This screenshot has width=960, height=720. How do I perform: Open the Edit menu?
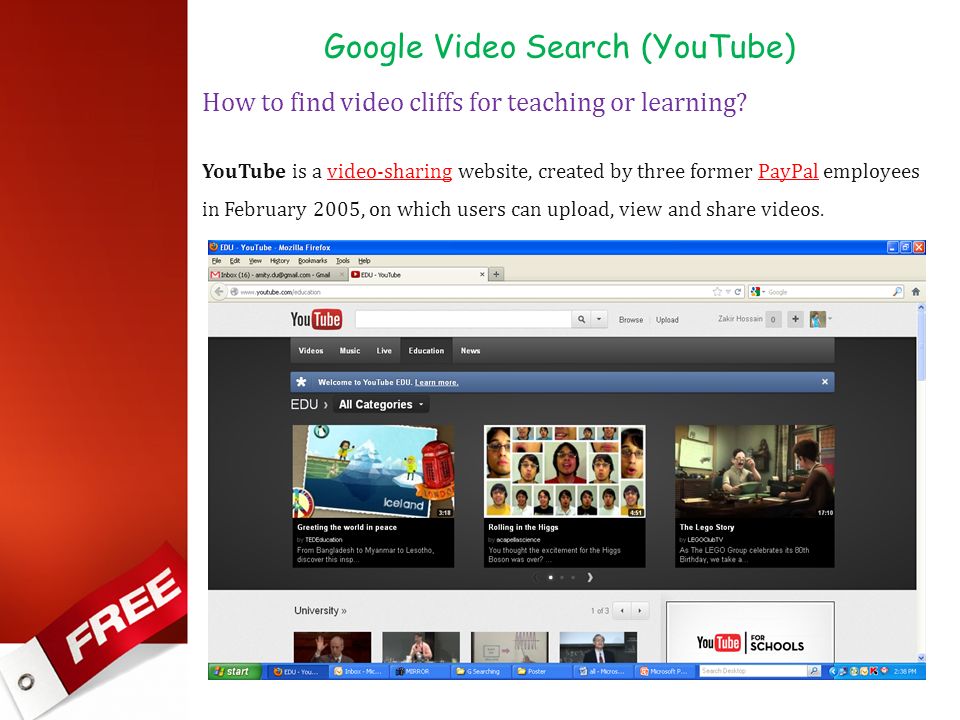click(234, 260)
